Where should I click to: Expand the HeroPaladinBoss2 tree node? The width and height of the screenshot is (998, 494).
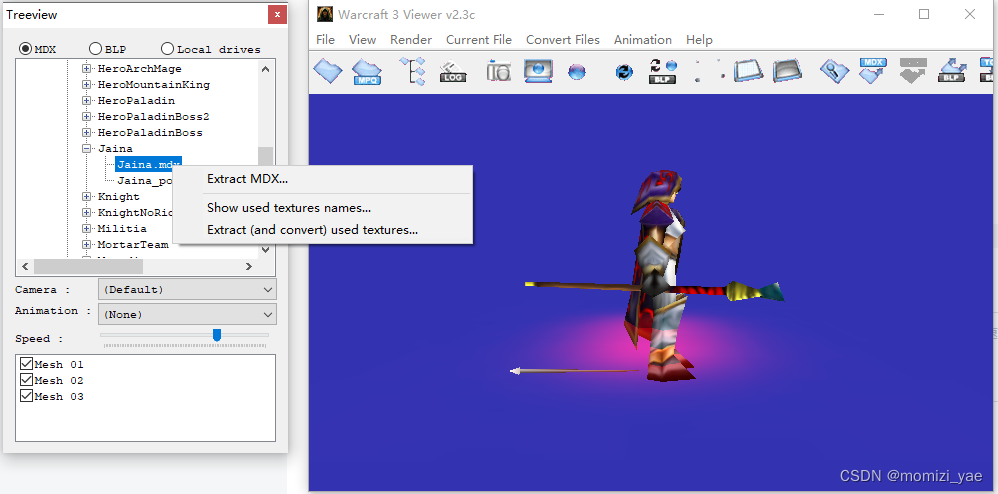87,116
